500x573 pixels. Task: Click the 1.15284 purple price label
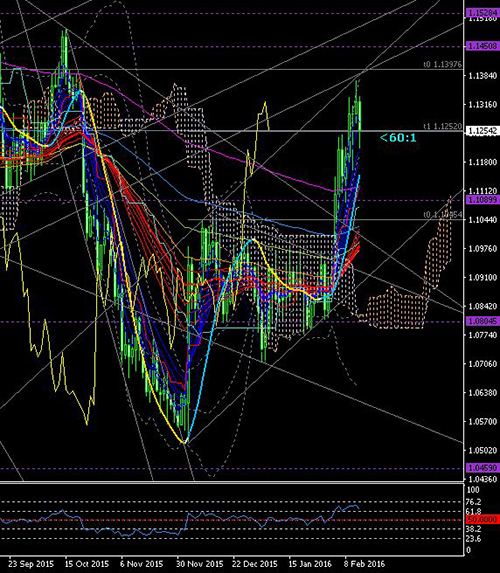coord(483,13)
